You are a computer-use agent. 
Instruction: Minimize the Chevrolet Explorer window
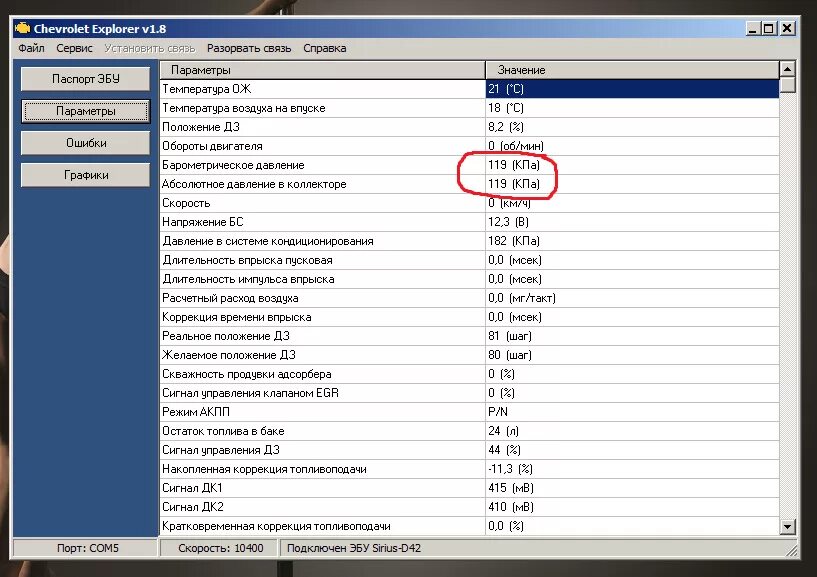point(752,28)
